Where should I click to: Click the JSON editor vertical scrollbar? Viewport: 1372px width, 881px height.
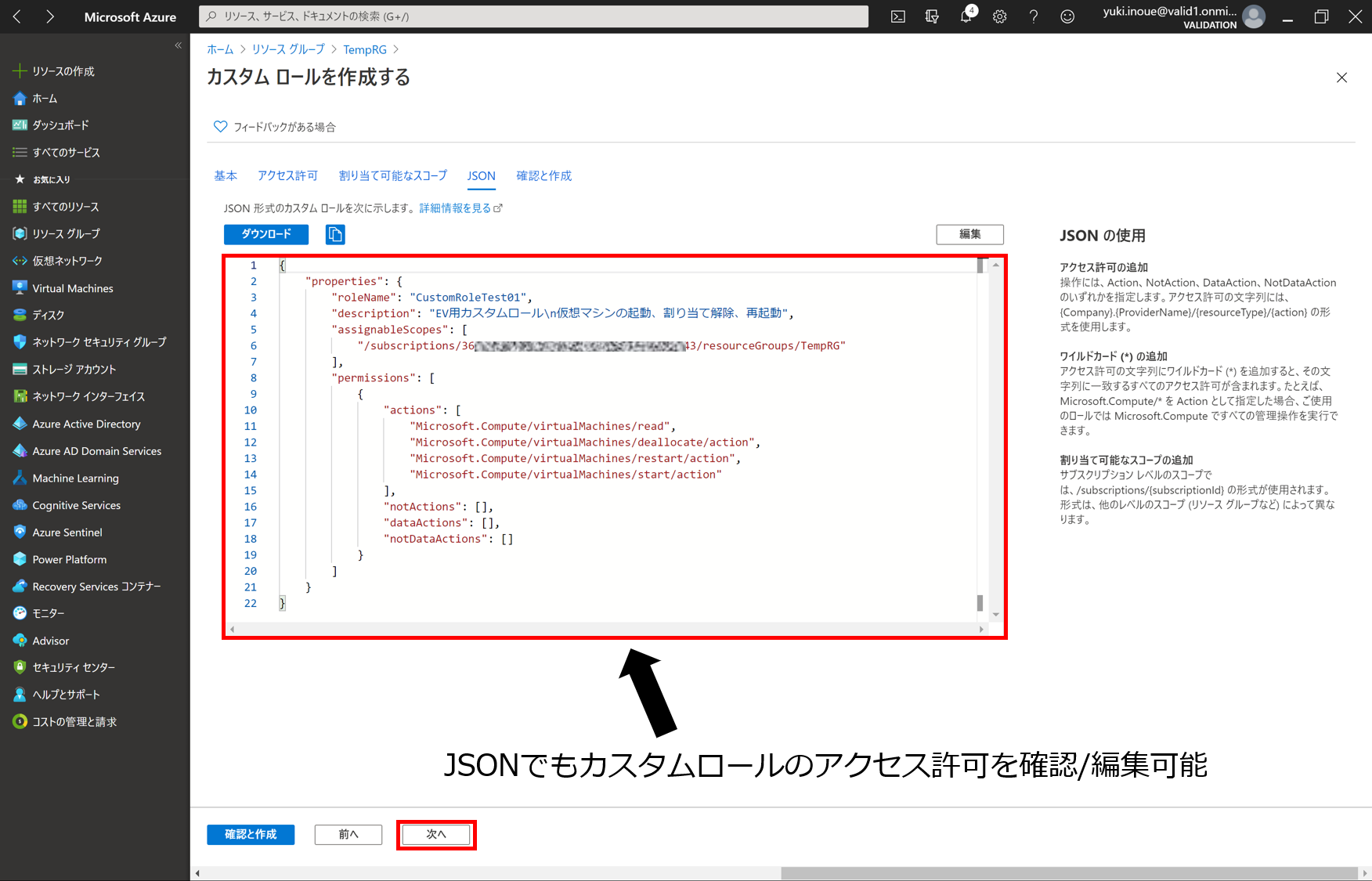(x=995, y=439)
